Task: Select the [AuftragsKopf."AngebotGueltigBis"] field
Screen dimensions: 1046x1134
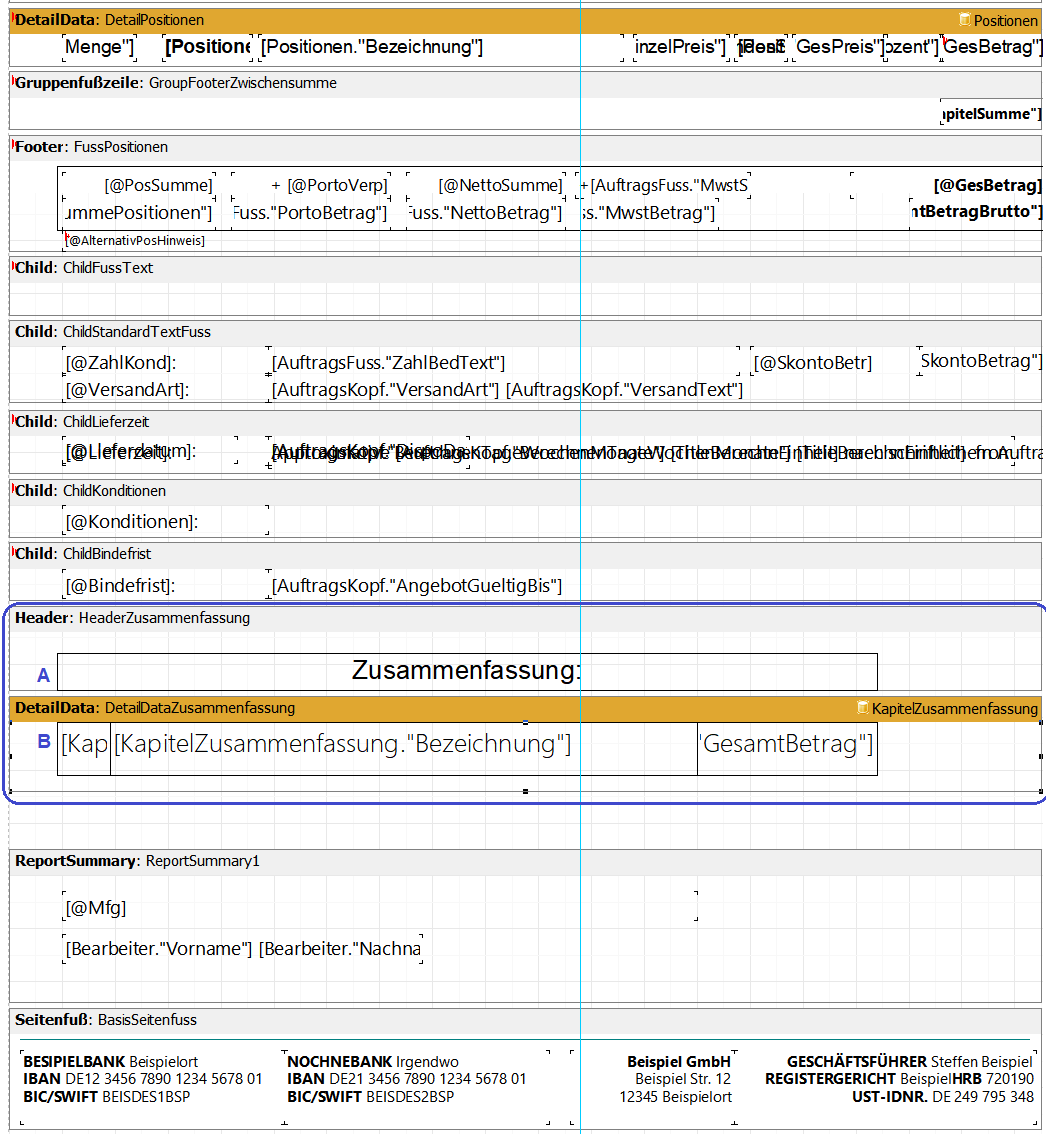Action: 417,585
